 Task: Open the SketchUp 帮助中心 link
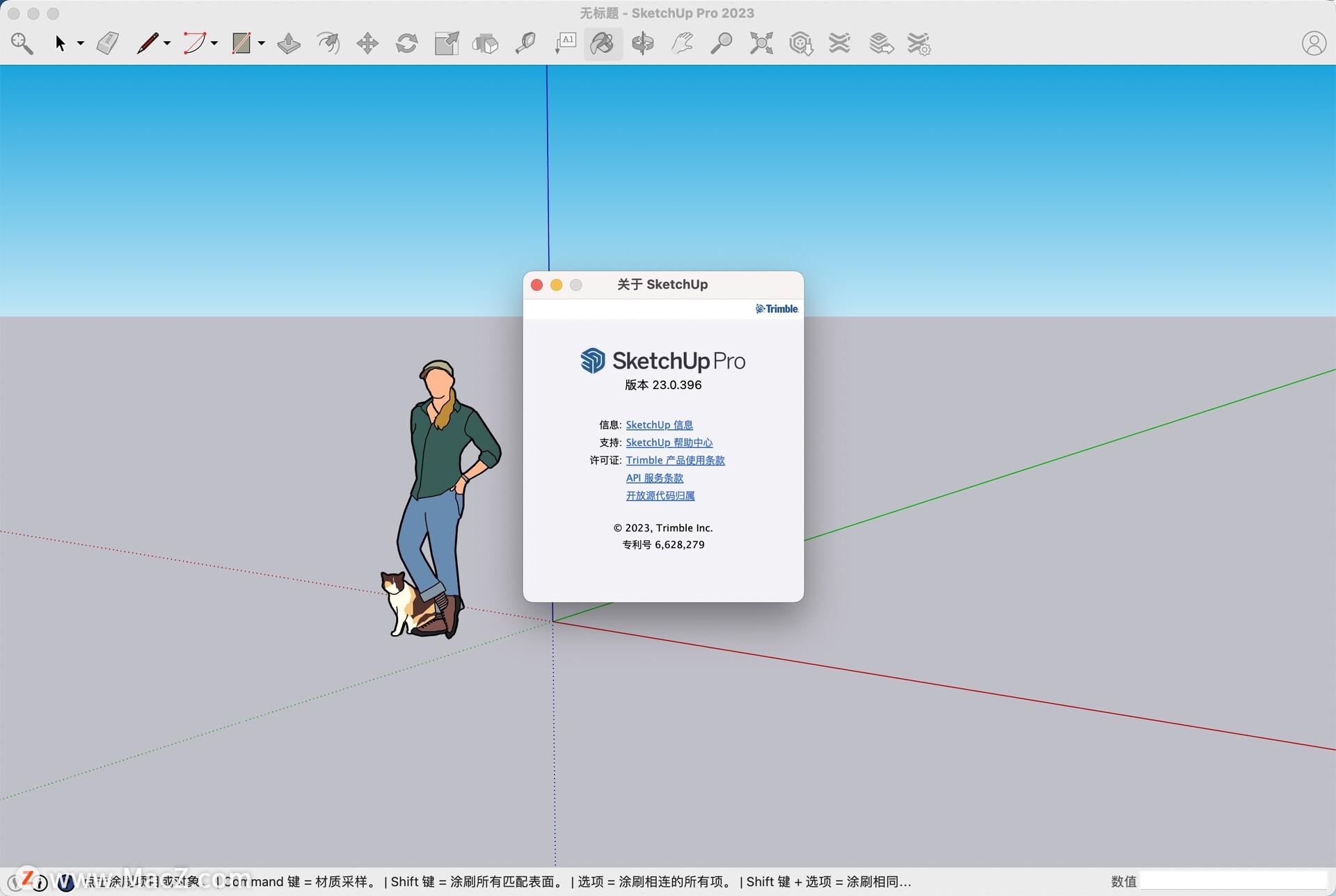click(669, 442)
